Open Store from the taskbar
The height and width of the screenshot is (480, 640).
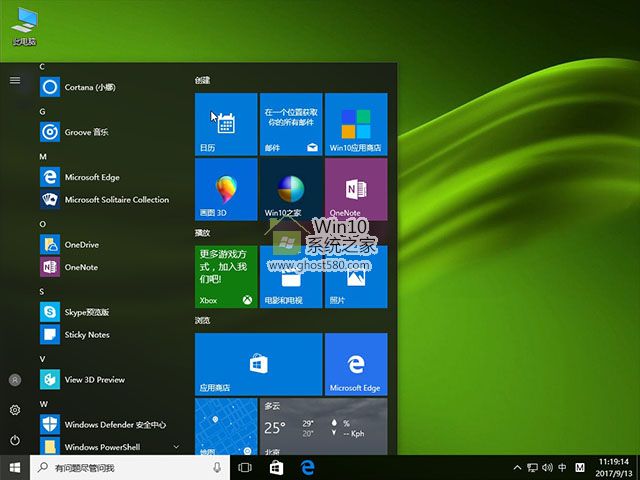pos(276,468)
